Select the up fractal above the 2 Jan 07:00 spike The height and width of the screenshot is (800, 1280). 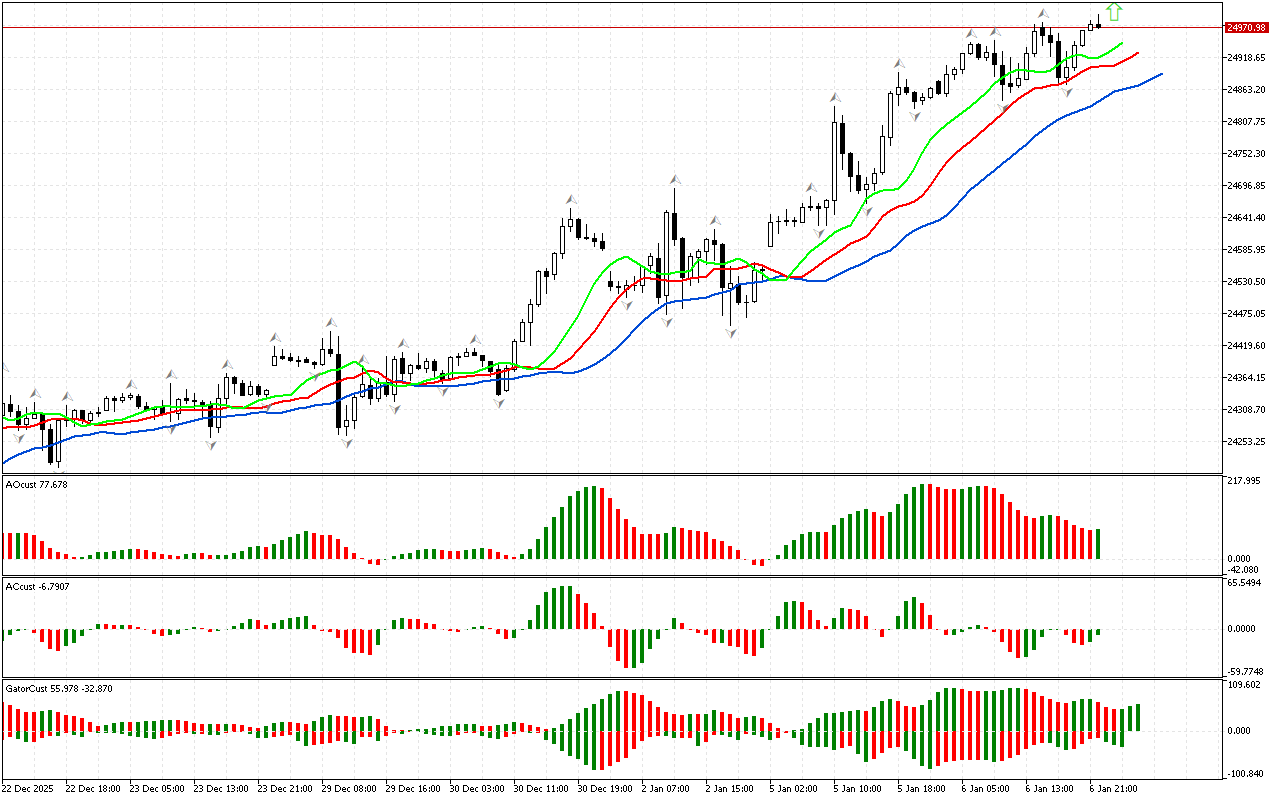pyautogui.click(x=675, y=180)
